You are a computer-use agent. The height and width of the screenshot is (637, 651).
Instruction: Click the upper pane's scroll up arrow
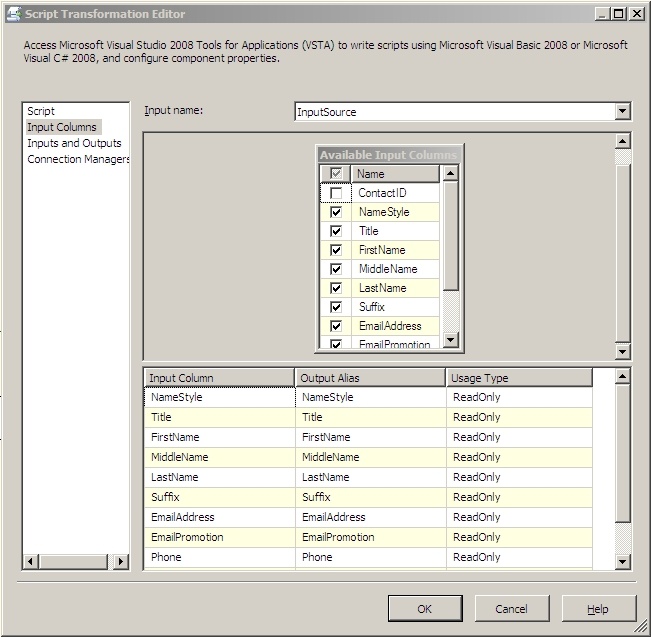tap(622, 141)
